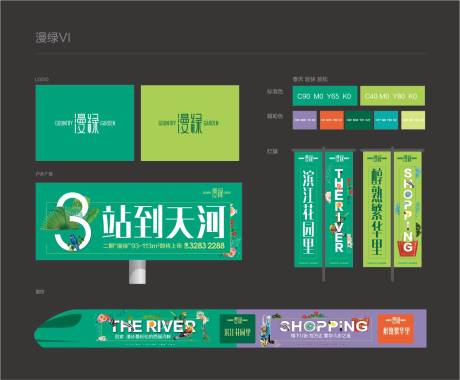Click the 漫绿VI page title
This screenshot has height=380, width=460.
(x=53, y=38)
